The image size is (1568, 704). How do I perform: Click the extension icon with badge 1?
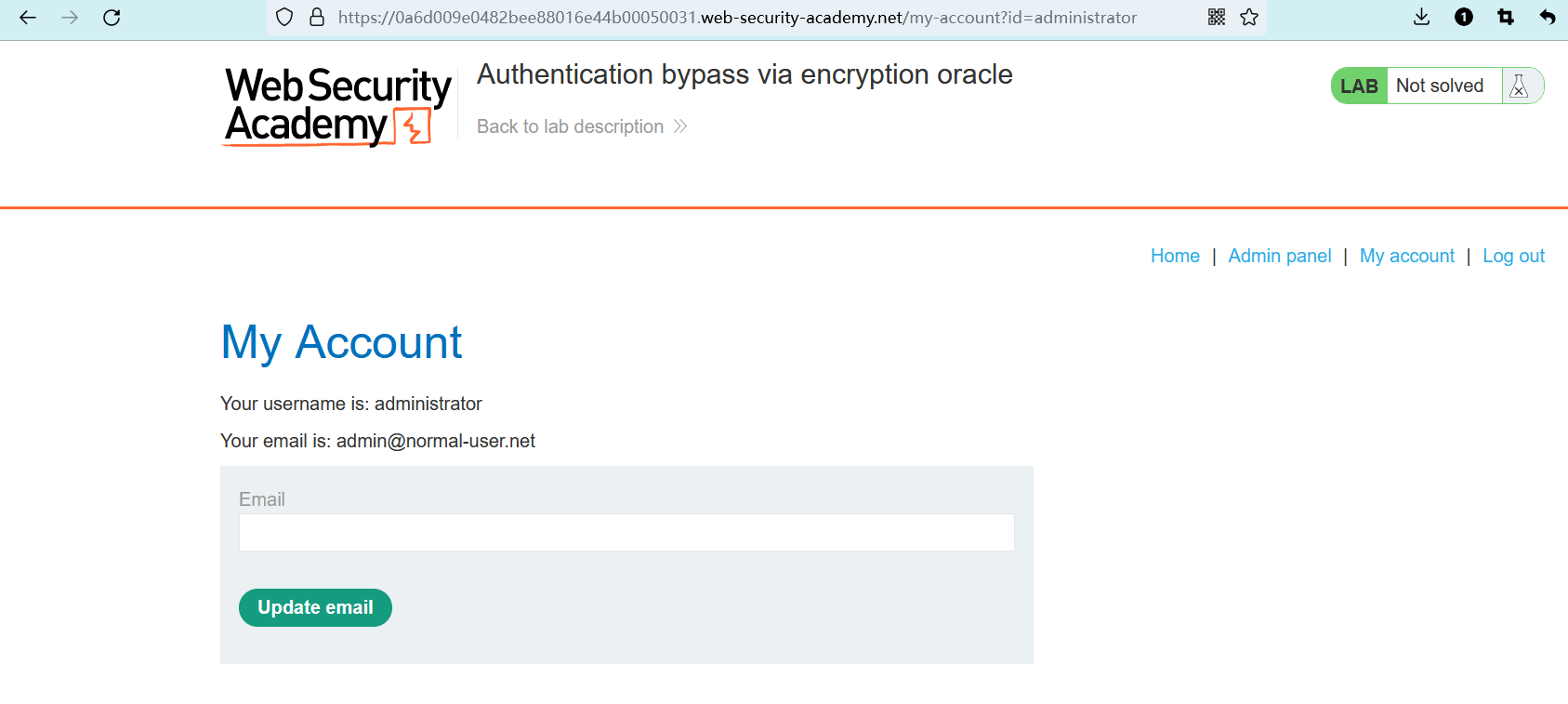tap(1464, 18)
